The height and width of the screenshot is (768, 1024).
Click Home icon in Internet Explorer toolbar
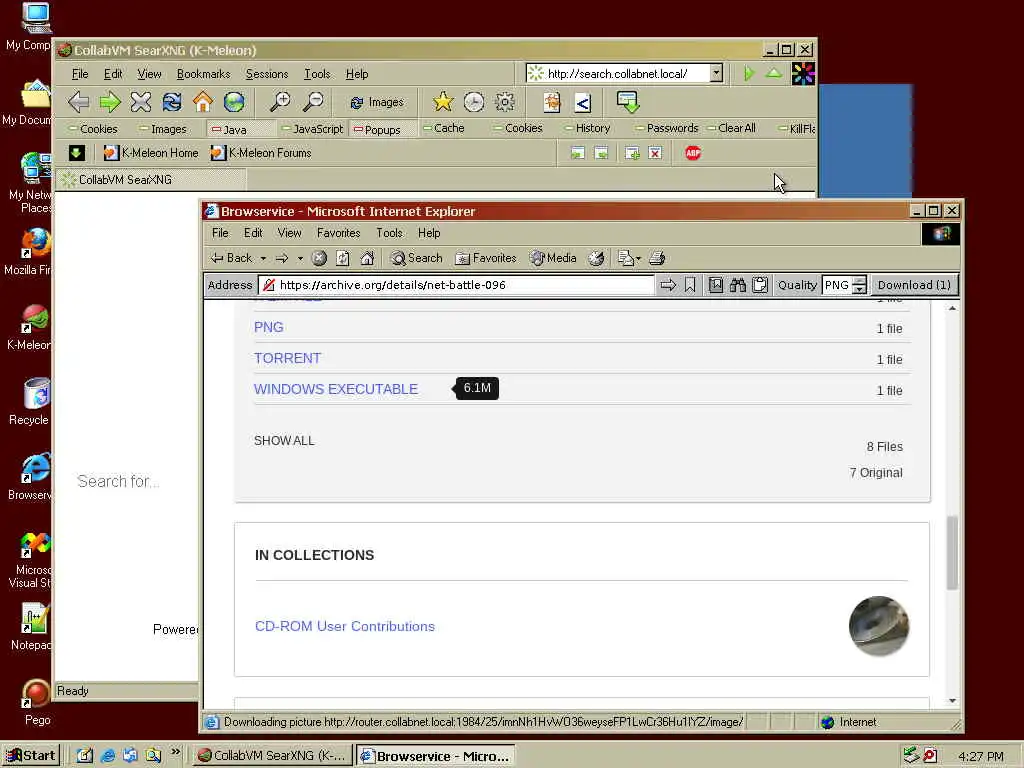click(367, 258)
